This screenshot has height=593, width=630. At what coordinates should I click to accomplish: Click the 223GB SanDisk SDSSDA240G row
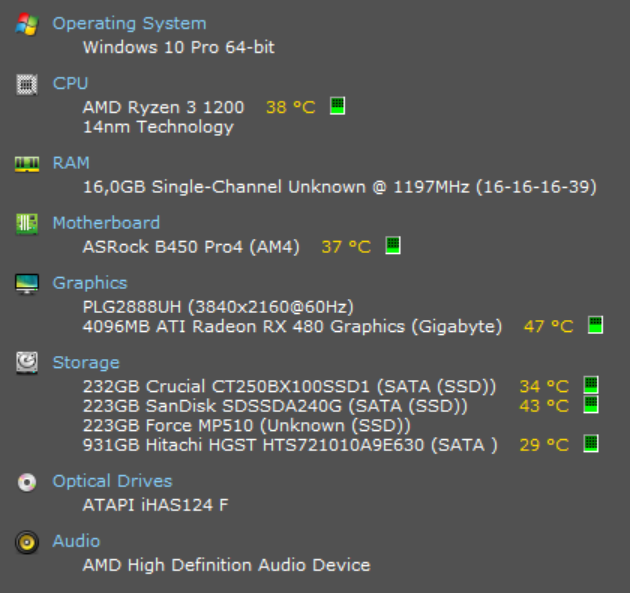[275, 406]
